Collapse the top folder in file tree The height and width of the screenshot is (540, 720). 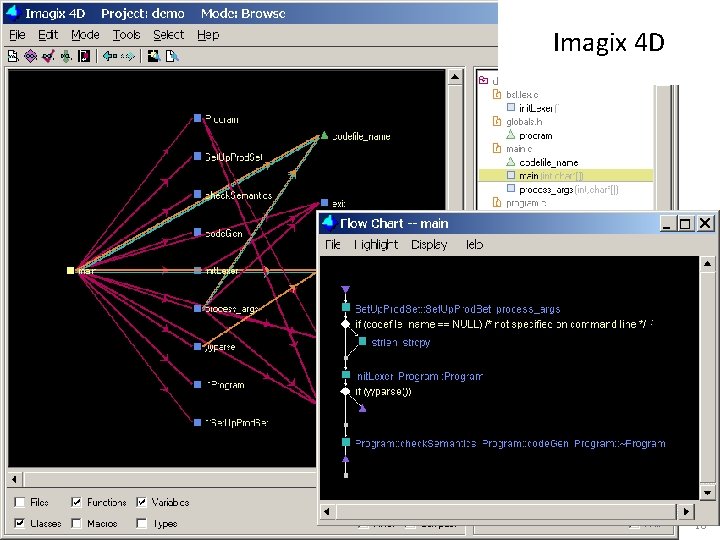483,80
